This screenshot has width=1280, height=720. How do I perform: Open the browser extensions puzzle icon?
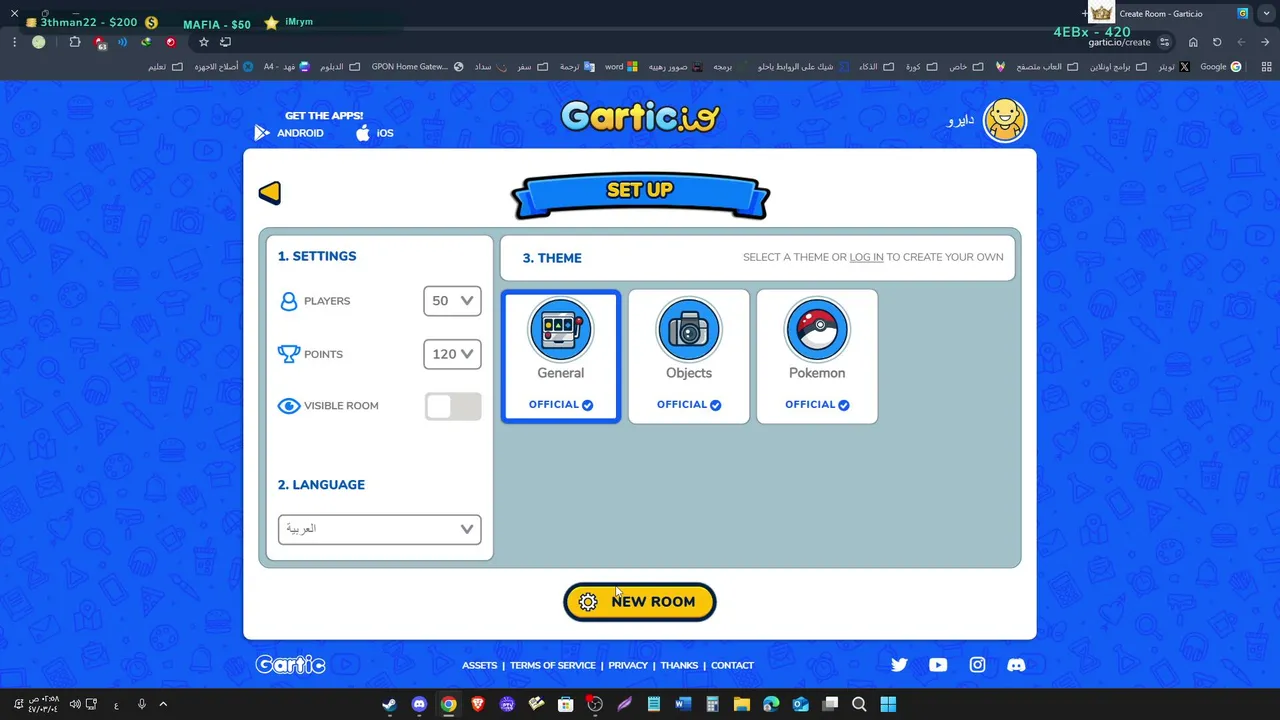pyautogui.click(x=75, y=42)
